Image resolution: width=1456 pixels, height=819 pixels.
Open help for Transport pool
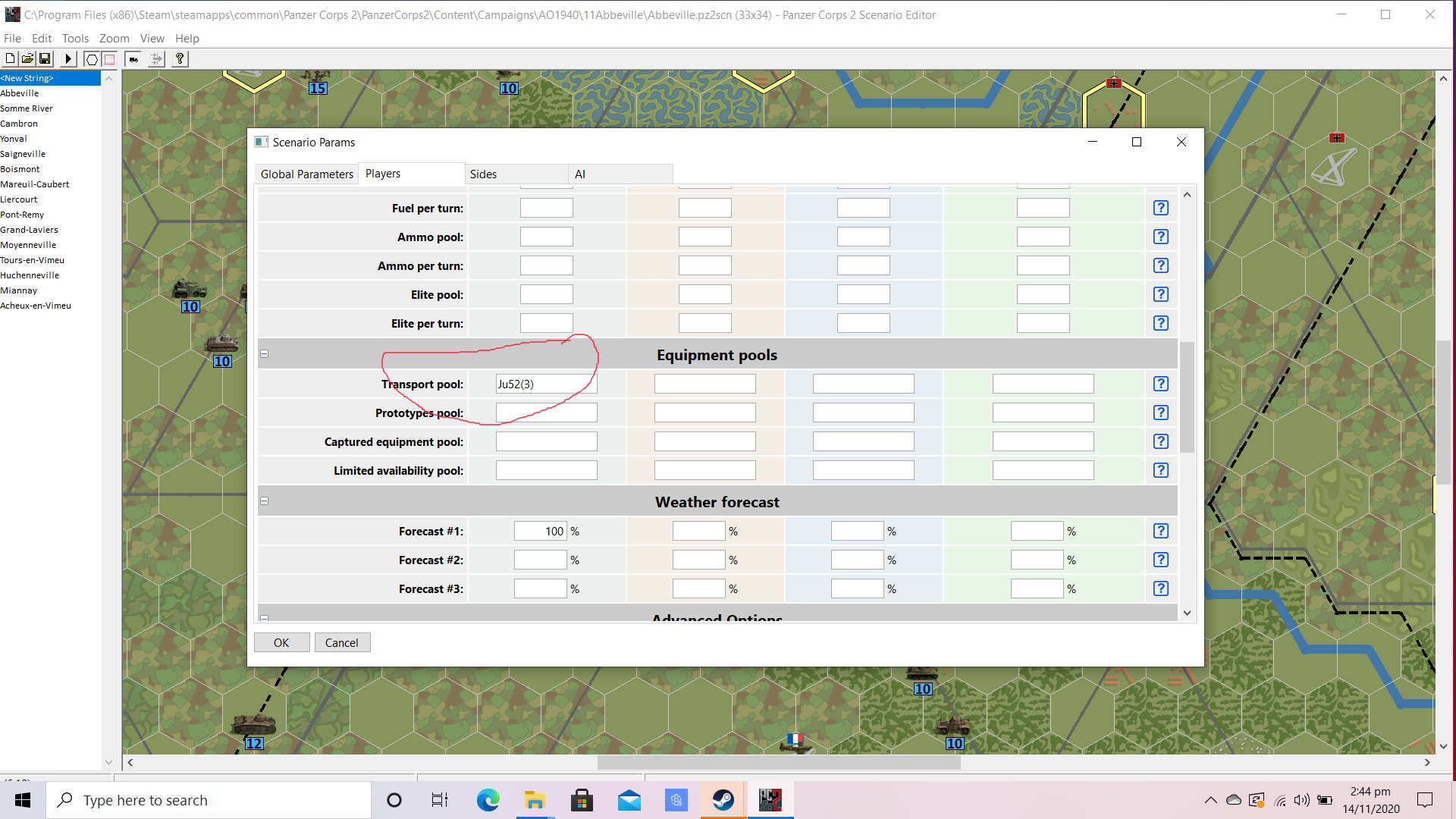(1160, 384)
